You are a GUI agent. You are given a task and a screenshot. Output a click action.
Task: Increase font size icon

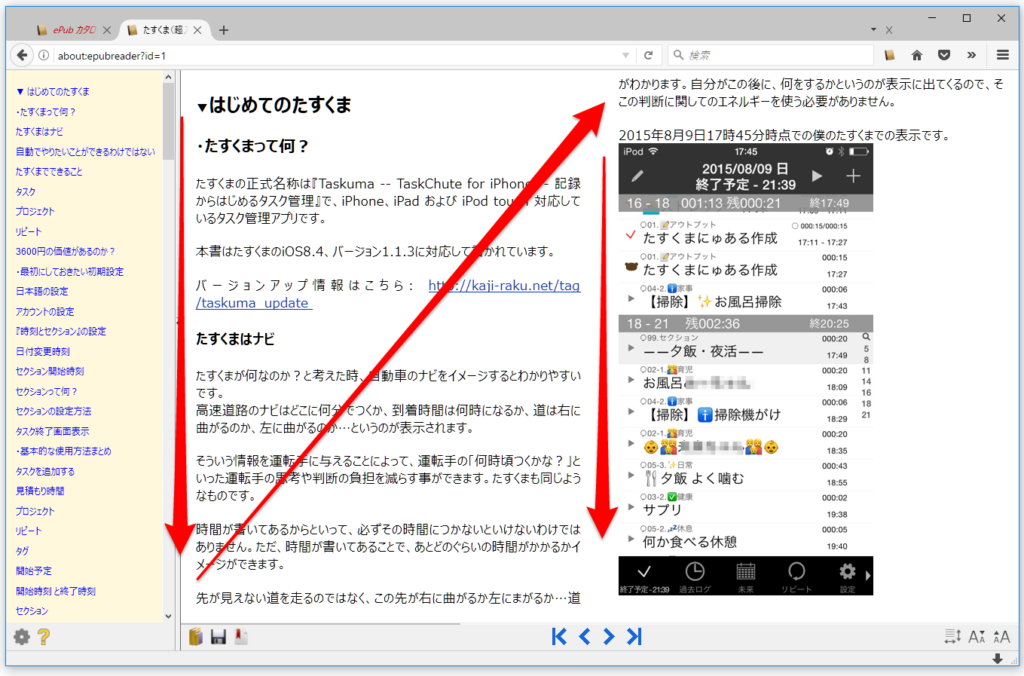click(1001, 637)
